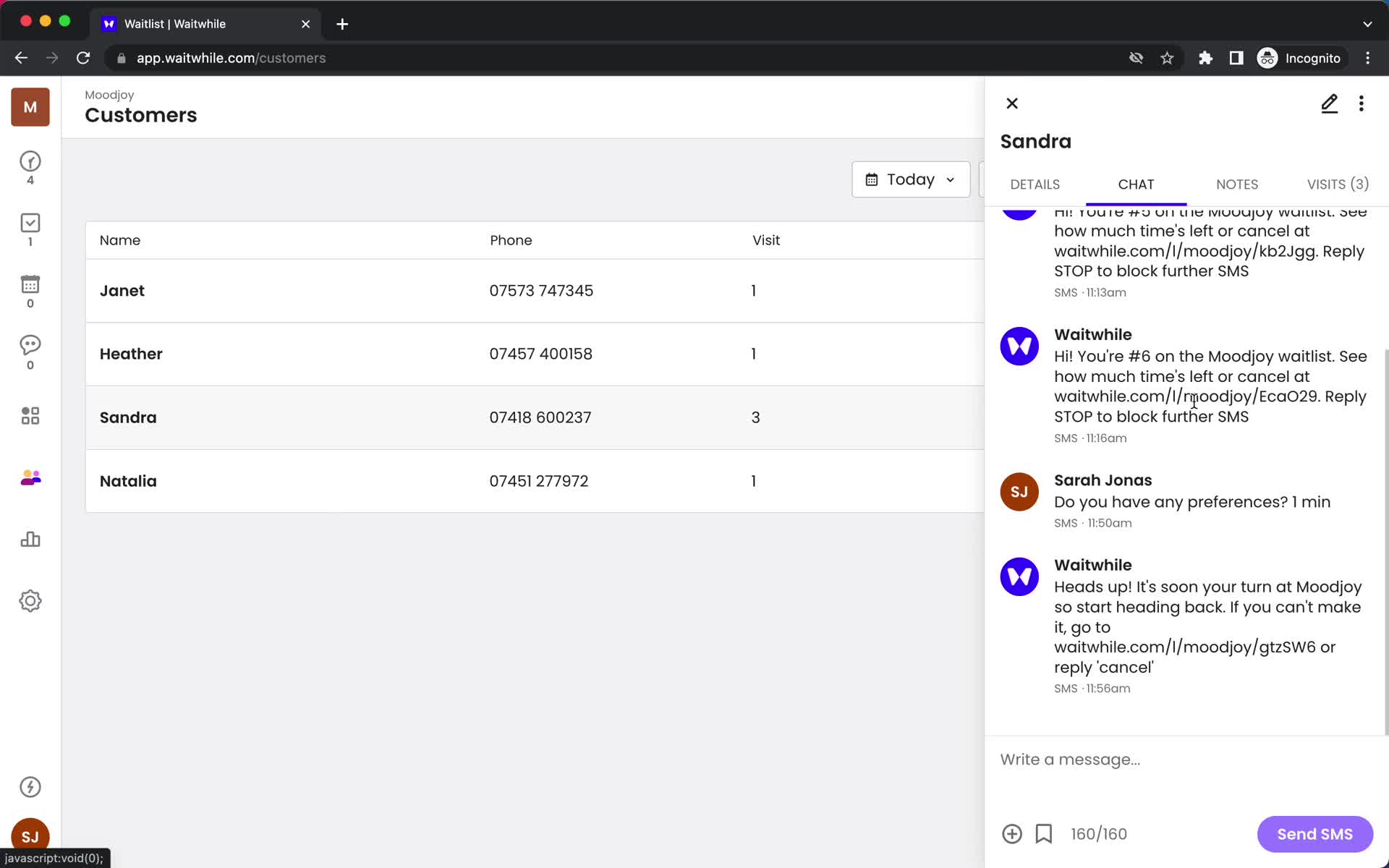Screen dimensions: 1389x868
Task: Open Chrome's three-dot menu
Action: pos(1367,58)
